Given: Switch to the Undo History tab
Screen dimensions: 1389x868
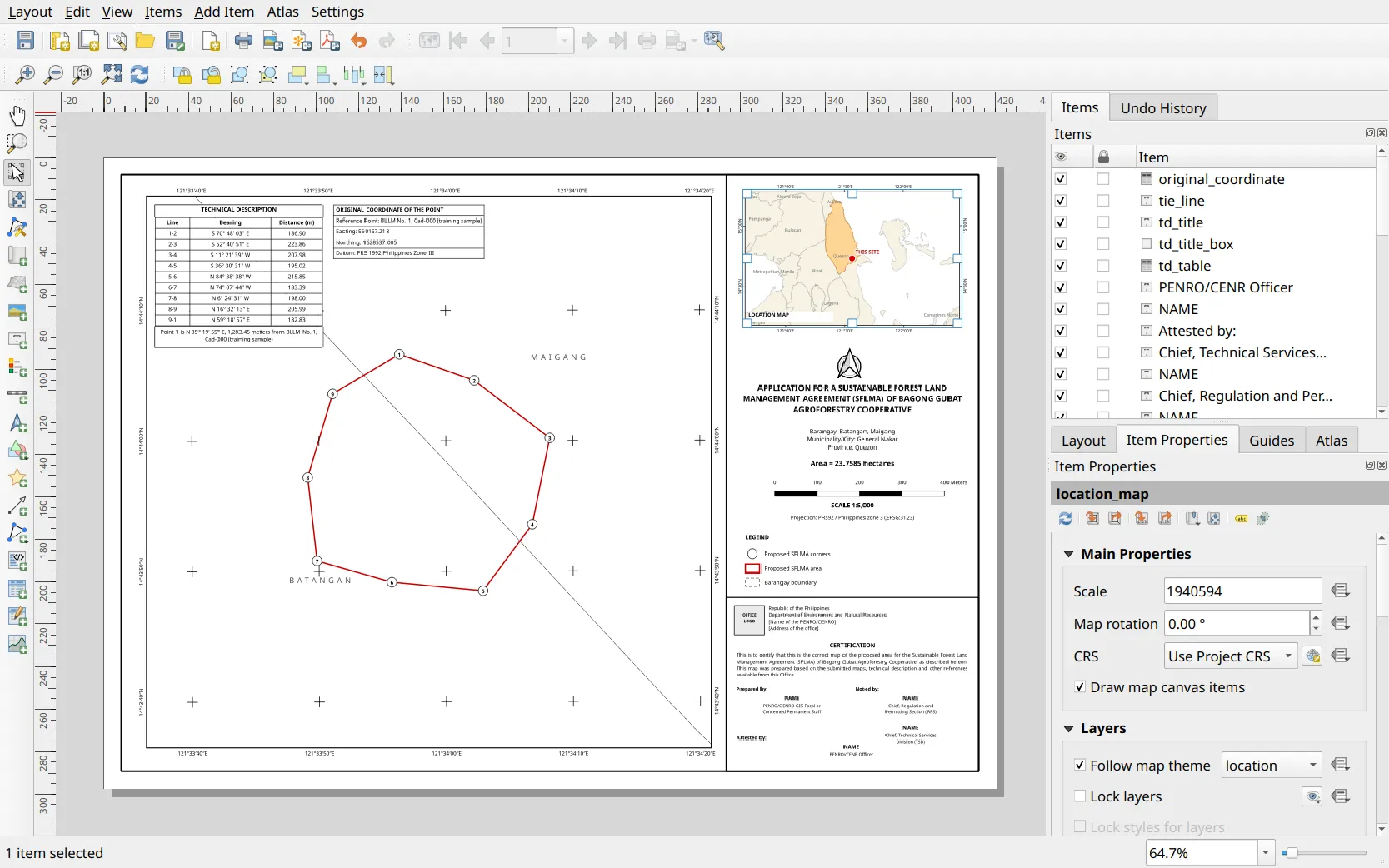Looking at the screenshot, I should tap(1163, 107).
